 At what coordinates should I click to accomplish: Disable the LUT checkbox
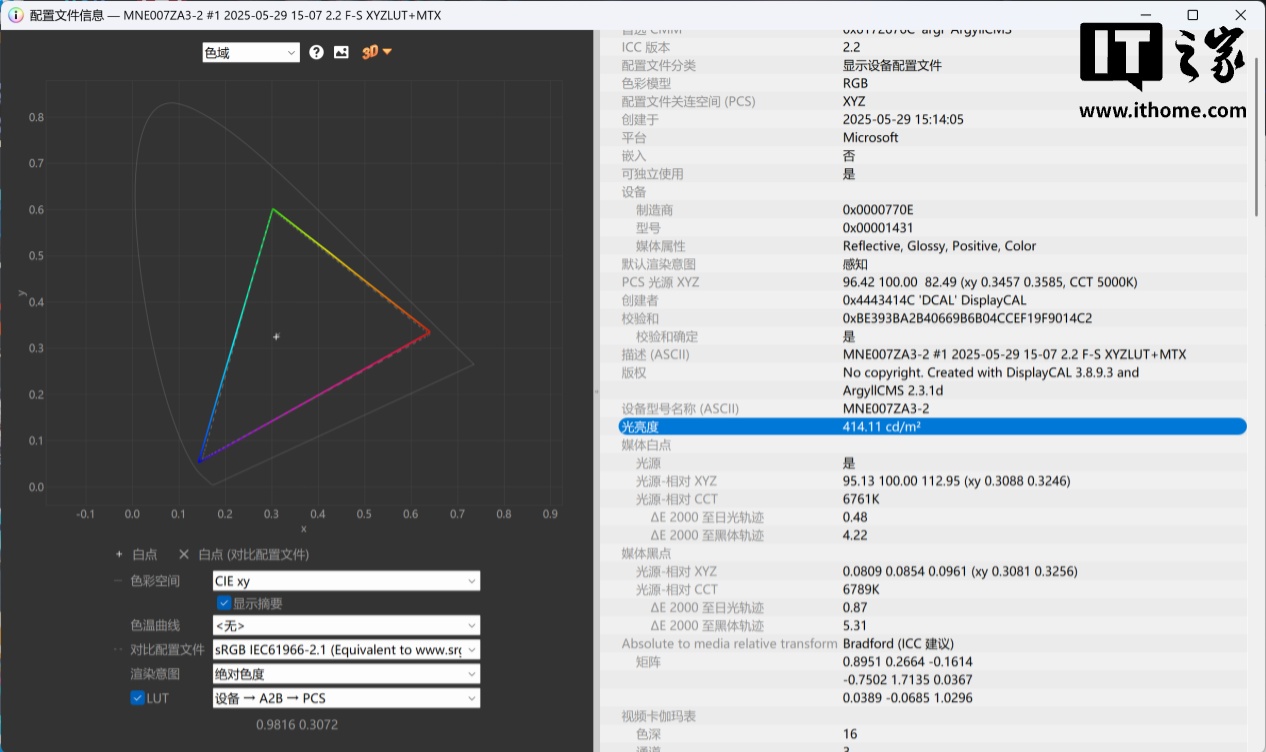[x=138, y=698]
